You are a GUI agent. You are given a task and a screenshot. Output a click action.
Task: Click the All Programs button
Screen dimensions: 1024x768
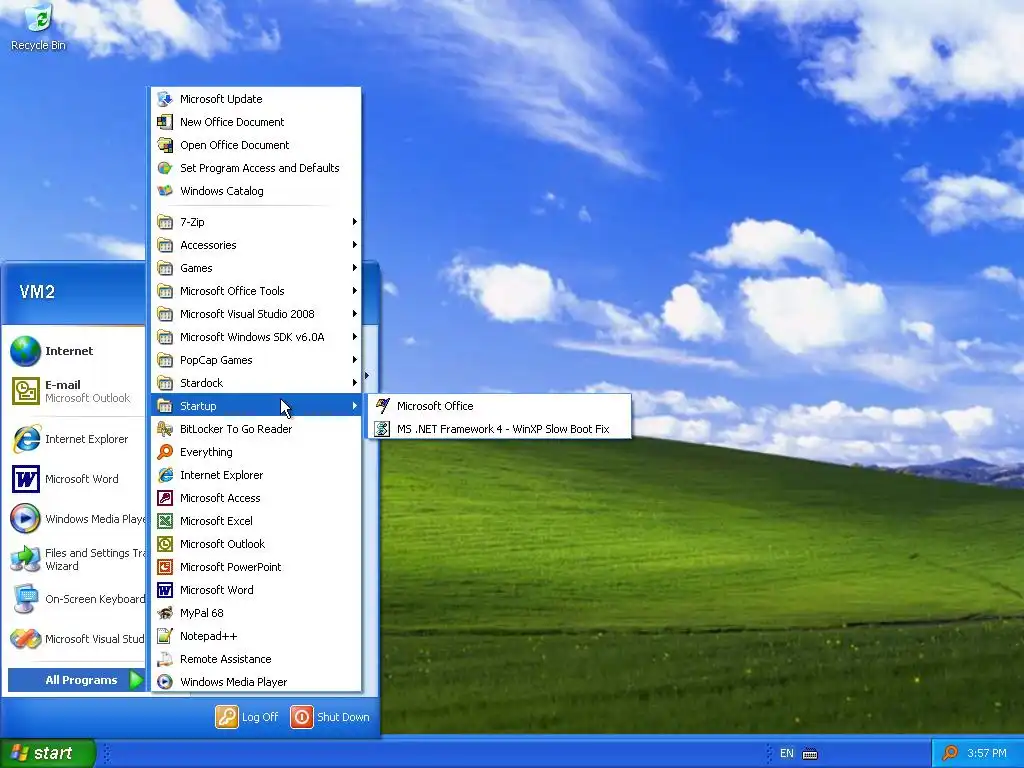pos(76,680)
